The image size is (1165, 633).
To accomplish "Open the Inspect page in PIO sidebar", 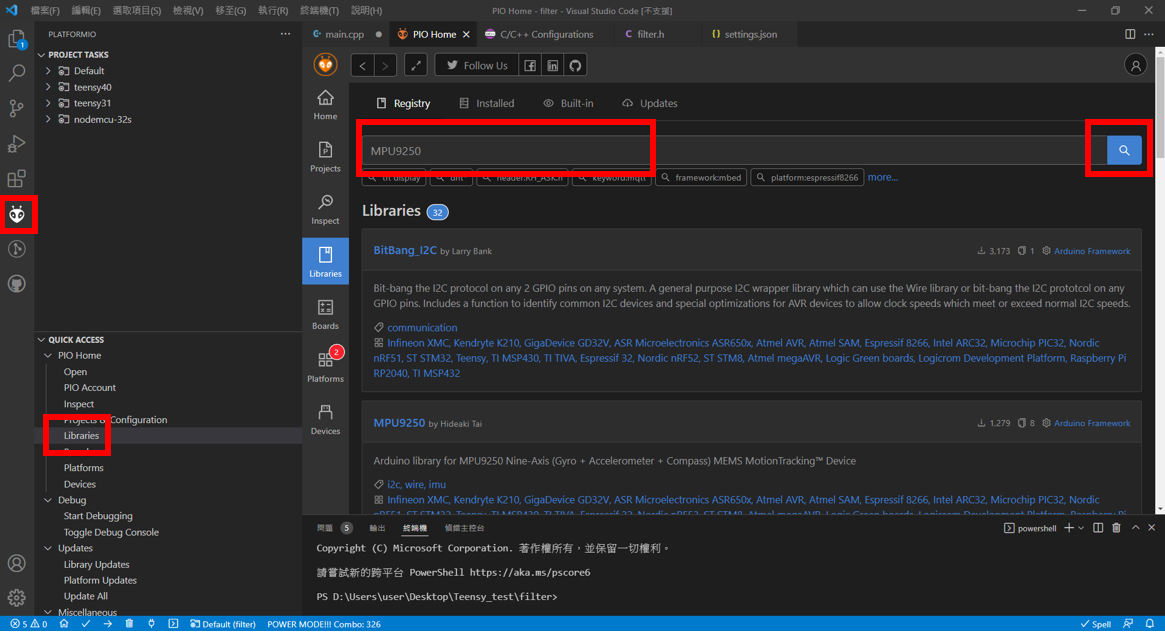I will (325, 210).
